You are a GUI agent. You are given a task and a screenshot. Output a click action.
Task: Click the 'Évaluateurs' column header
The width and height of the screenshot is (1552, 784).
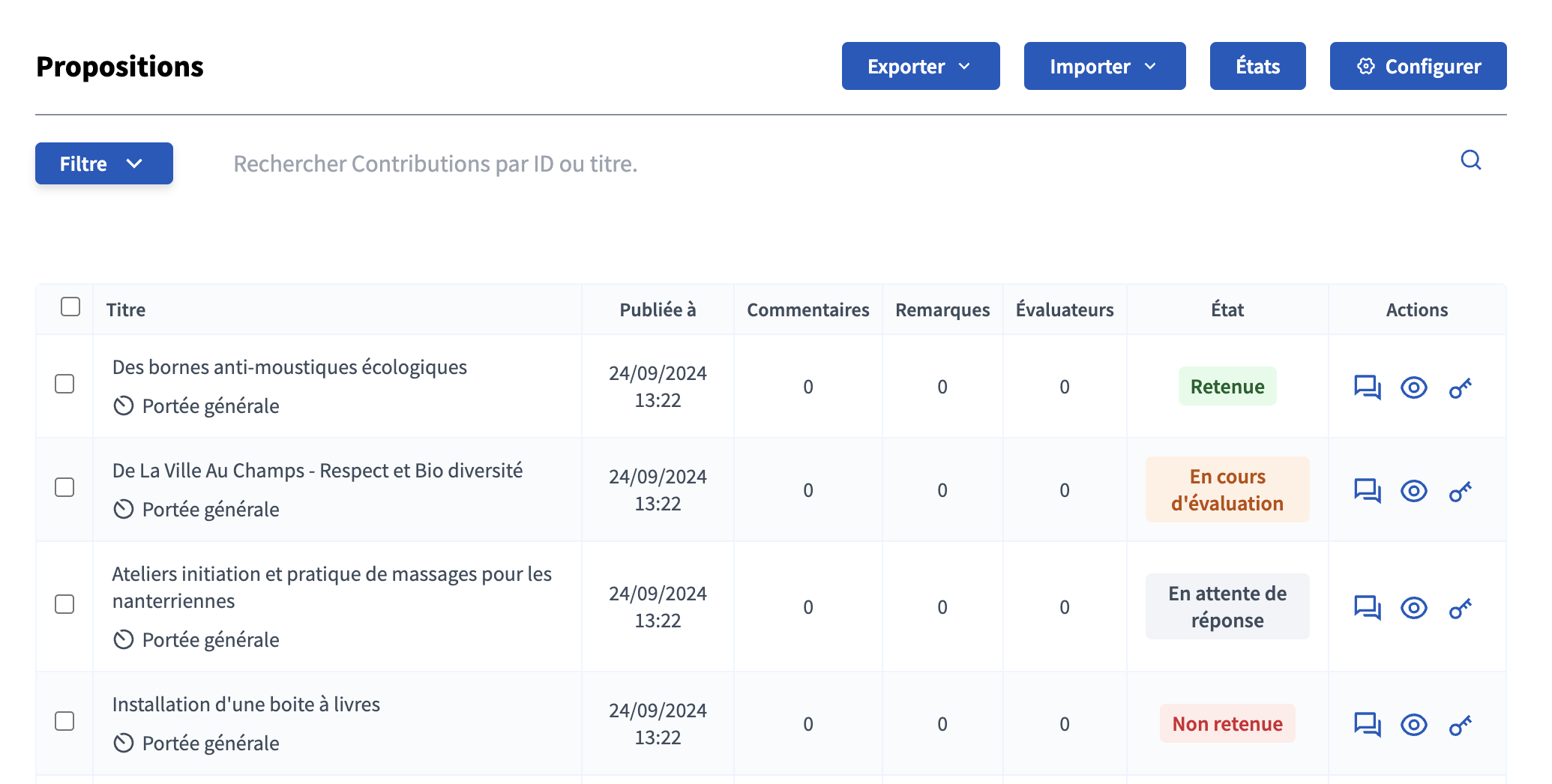click(1065, 310)
